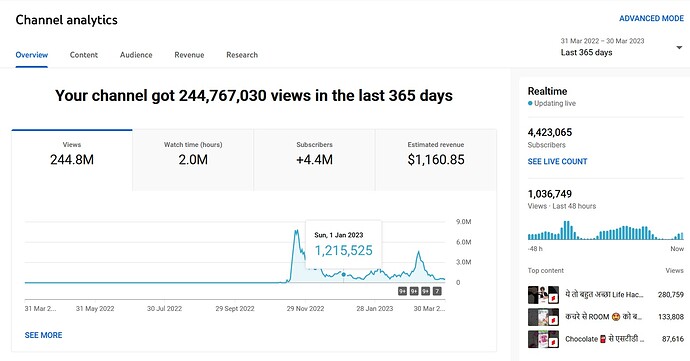690x361 pixels.
Task: Select the Watch time (hours) card
Action: pos(193,160)
